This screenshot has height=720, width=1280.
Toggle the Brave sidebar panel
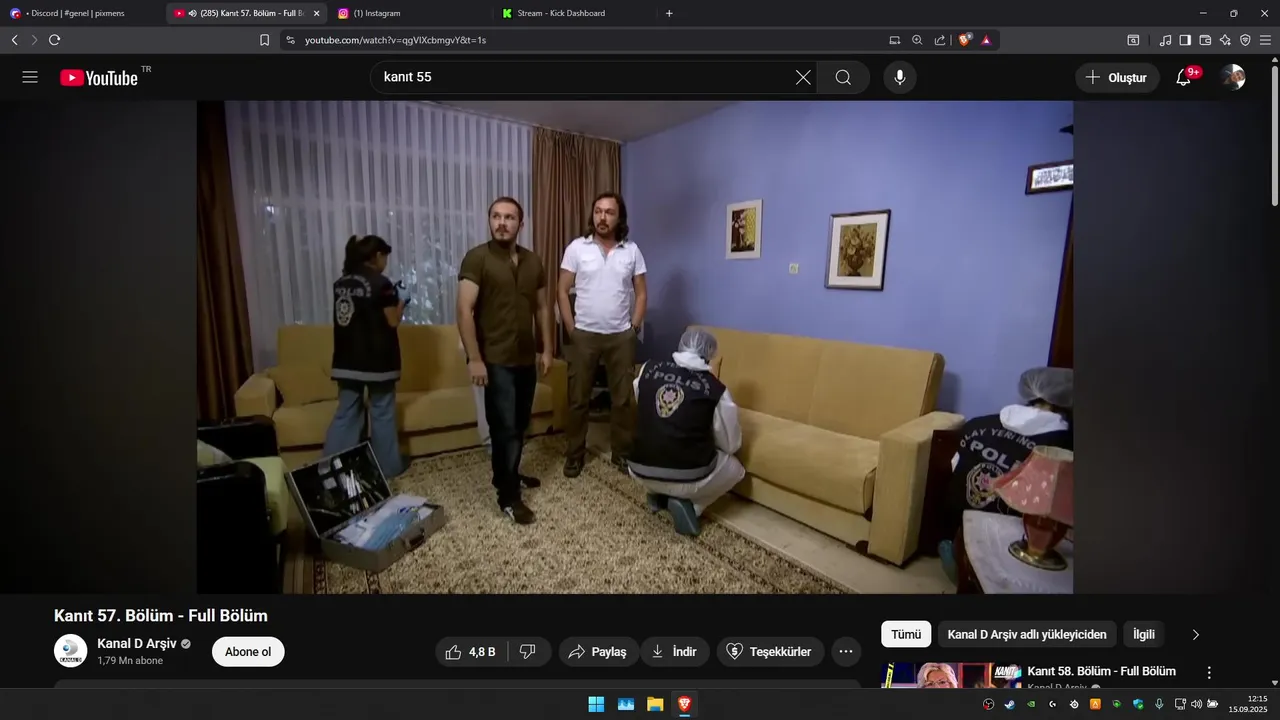coord(1185,40)
